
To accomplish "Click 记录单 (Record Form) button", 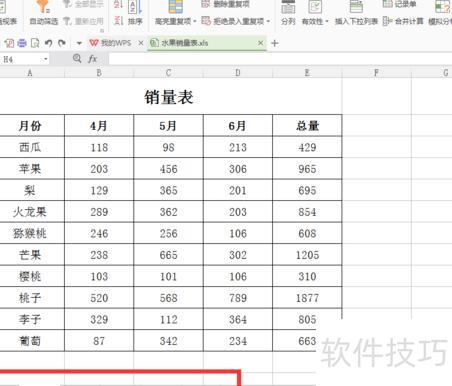I will coord(399,4).
